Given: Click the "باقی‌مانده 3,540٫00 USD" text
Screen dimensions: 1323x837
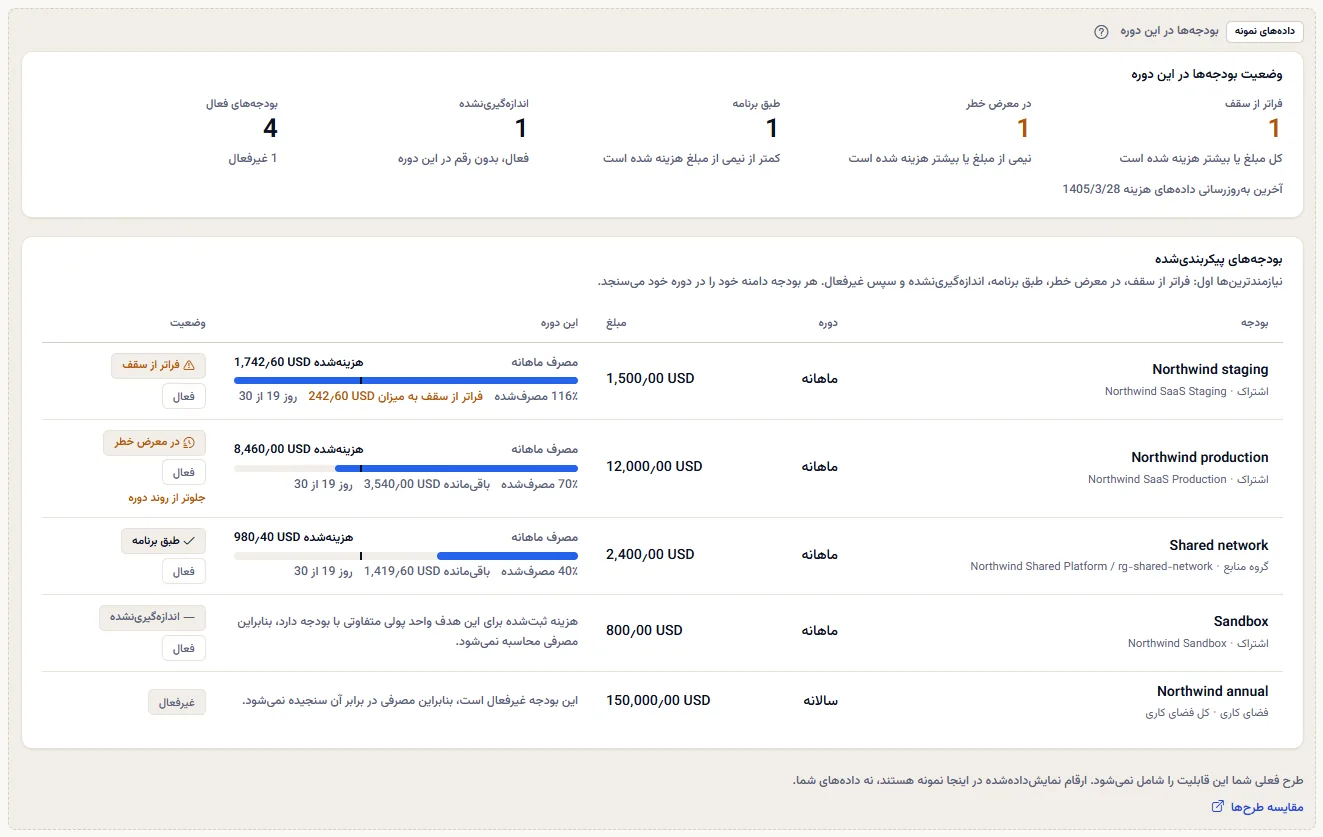Looking at the screenshot, I should click(426, 484).
